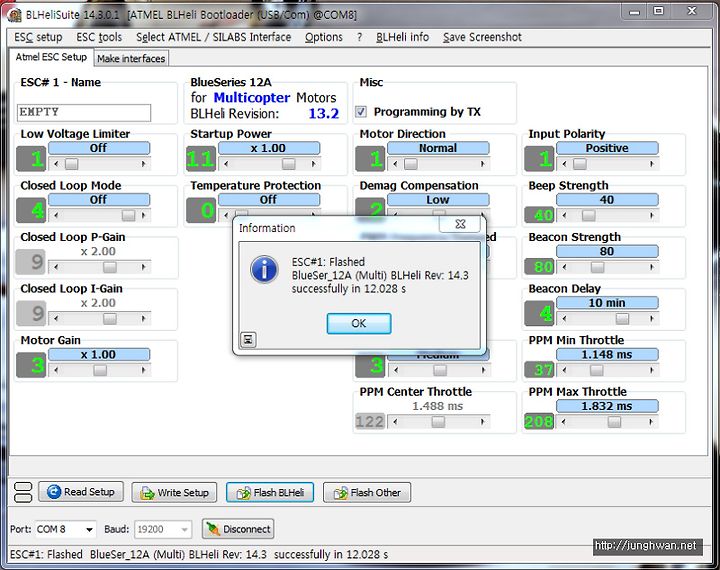720x570 pixels.
Task: Click the Low Voltage Limiter Off value bar
Action: (99, 148)
